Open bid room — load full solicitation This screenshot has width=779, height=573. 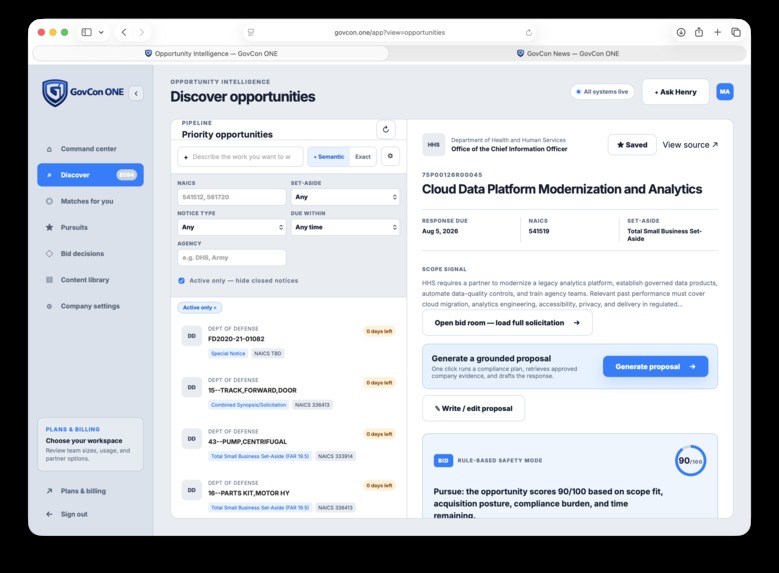[x=507, y=323]
